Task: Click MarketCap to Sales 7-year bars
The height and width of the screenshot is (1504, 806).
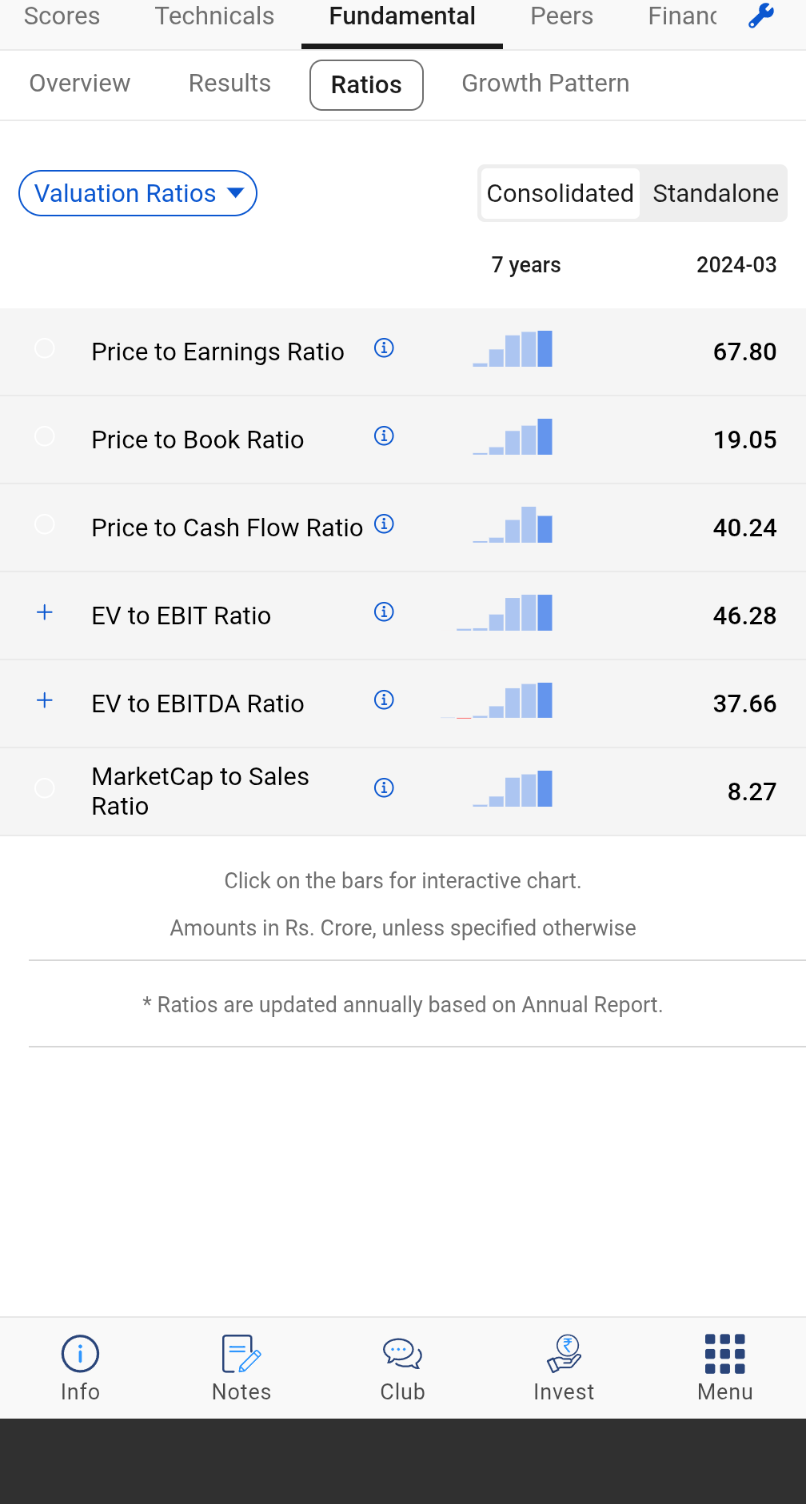Action: [x=513, y=789]
